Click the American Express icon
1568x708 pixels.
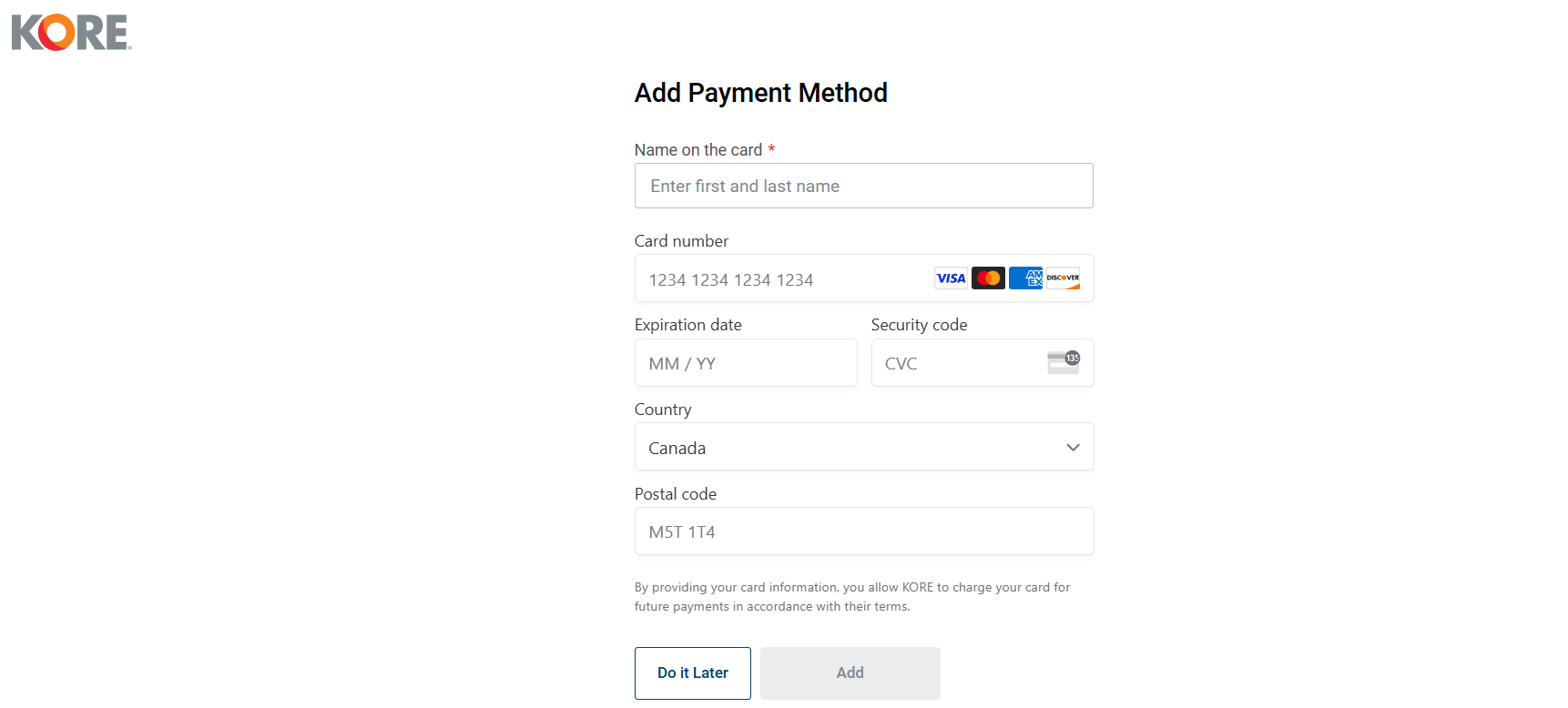1026,278
